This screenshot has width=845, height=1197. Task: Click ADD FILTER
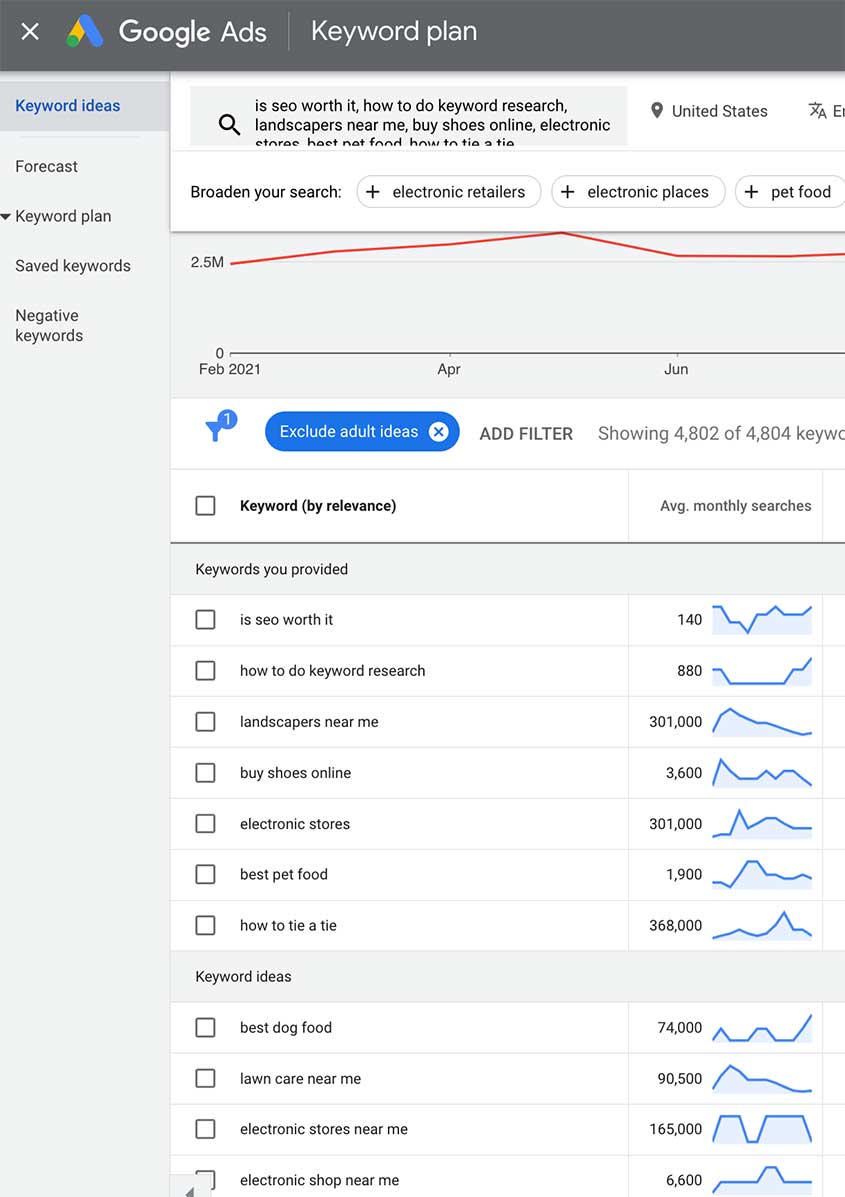[526, 434]
